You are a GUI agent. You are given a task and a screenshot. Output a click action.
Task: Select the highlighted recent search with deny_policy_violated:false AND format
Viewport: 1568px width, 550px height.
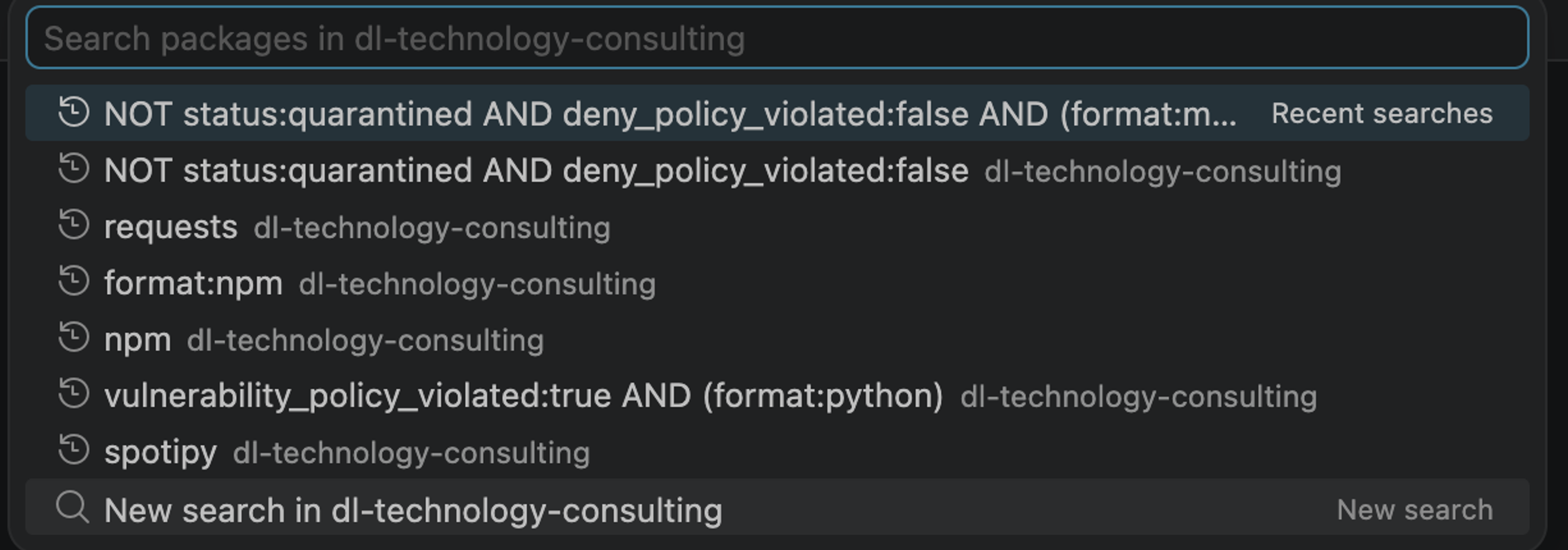pyautogui.click(x=609, y=113)
